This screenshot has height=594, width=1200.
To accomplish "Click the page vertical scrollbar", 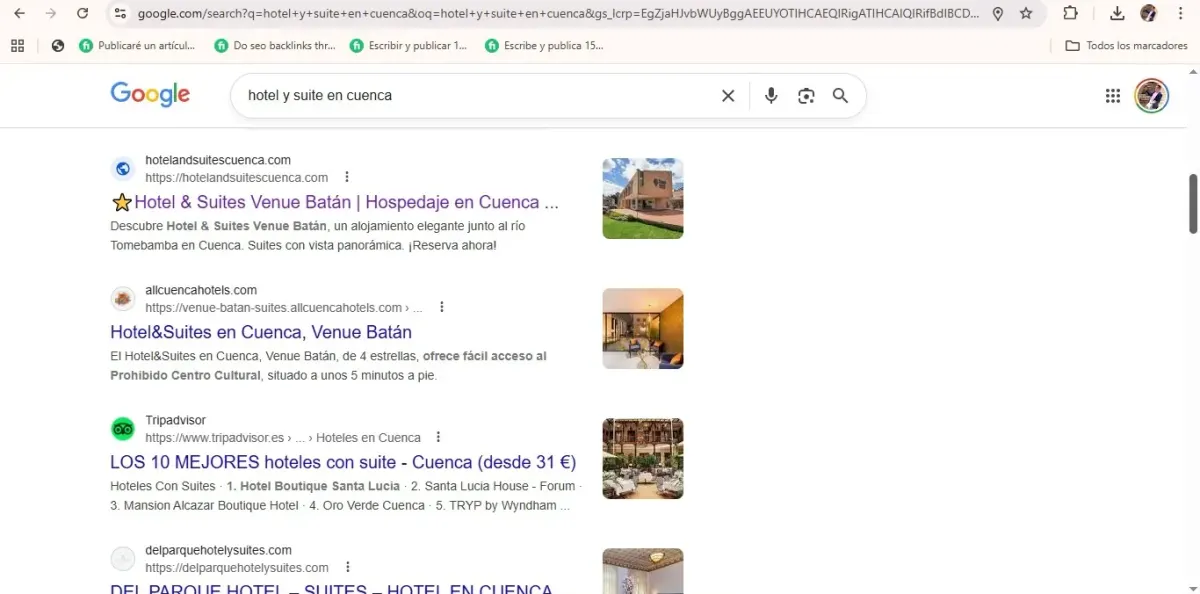I will (1193, 203).
